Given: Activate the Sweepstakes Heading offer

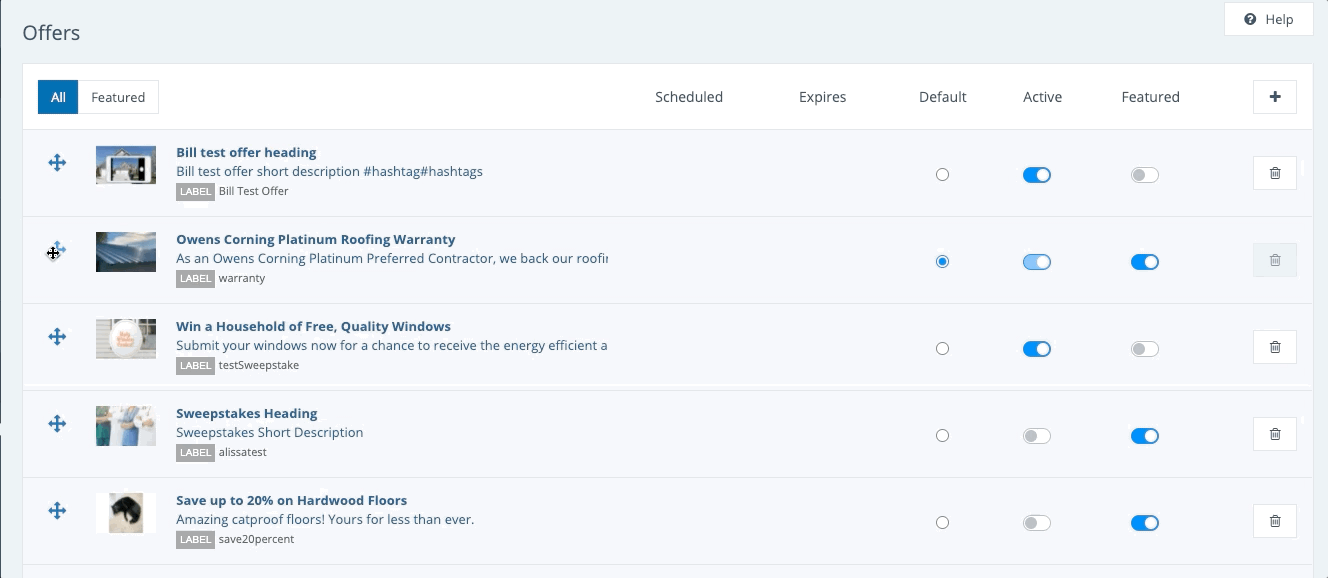Looking at the screenshot, I should [1036, 436].
